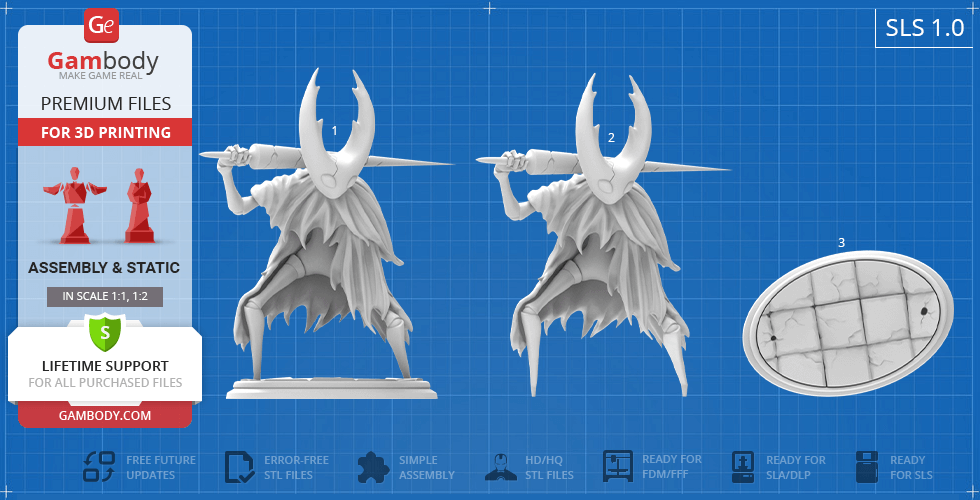This screenshot has height=500, width=980.
Task: Select the oval stone base part 3
Action: pos(847,320)
